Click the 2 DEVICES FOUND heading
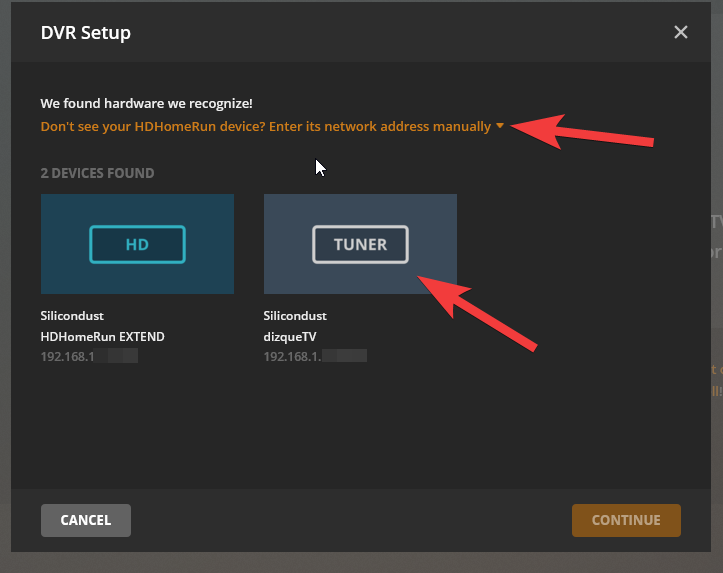This screenshot has height=573, width=723. pyautogui.click(x=97, y=173)
